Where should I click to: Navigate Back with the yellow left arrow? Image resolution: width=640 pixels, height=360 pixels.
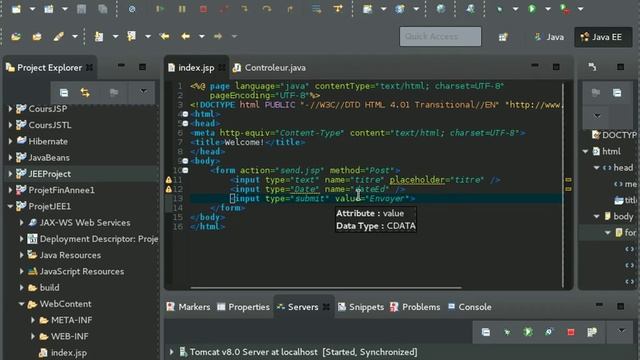click(186, 36)
